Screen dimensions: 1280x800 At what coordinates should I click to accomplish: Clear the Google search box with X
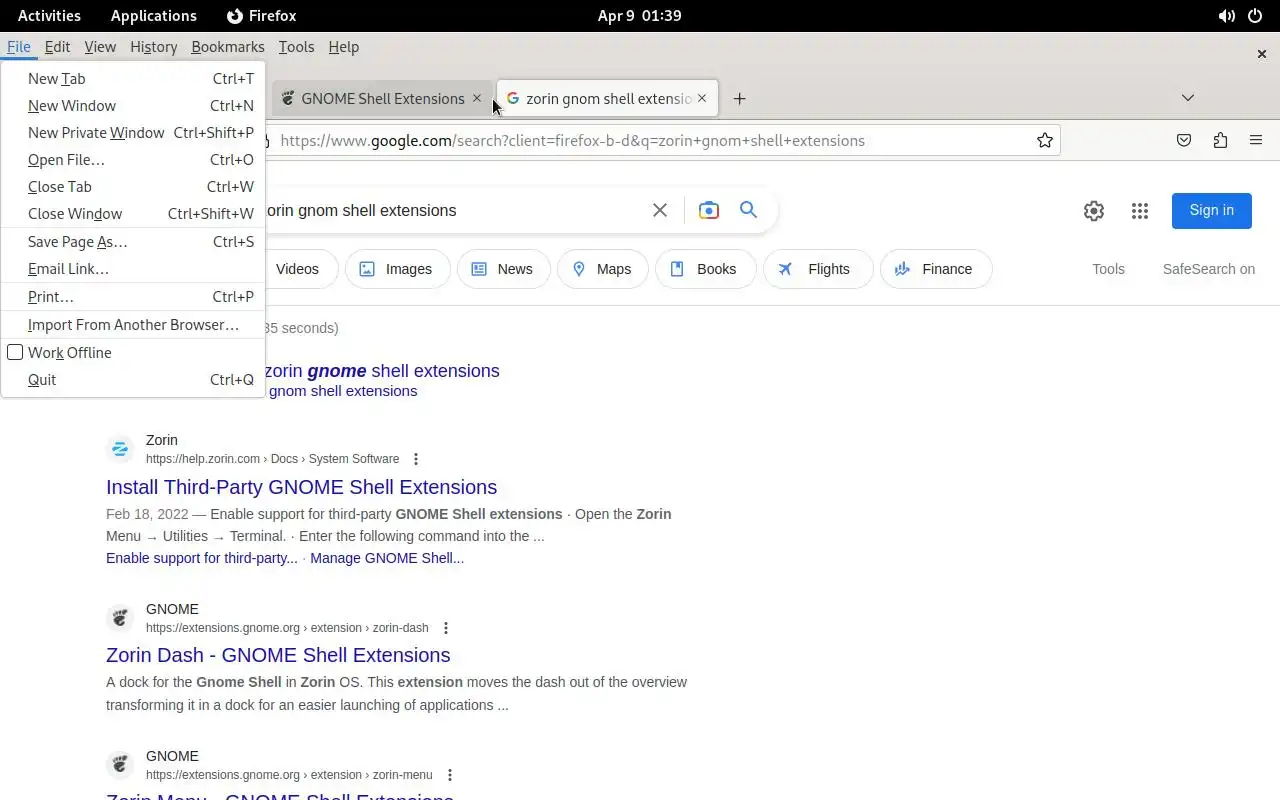tap(660, 210)
